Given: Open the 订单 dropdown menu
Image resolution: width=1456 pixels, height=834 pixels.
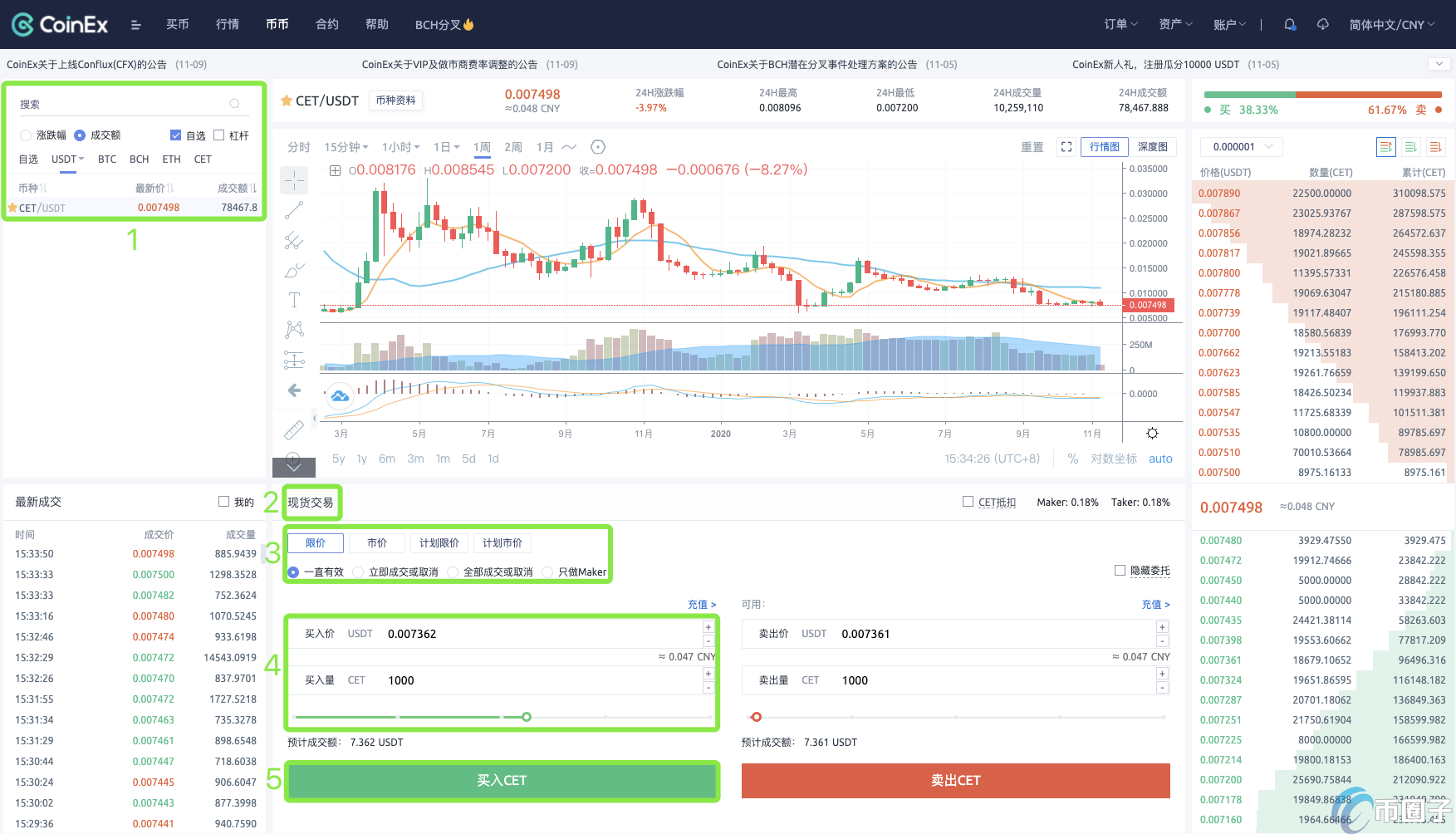Looking at the screenshot, I should [x=1120, y=25].
